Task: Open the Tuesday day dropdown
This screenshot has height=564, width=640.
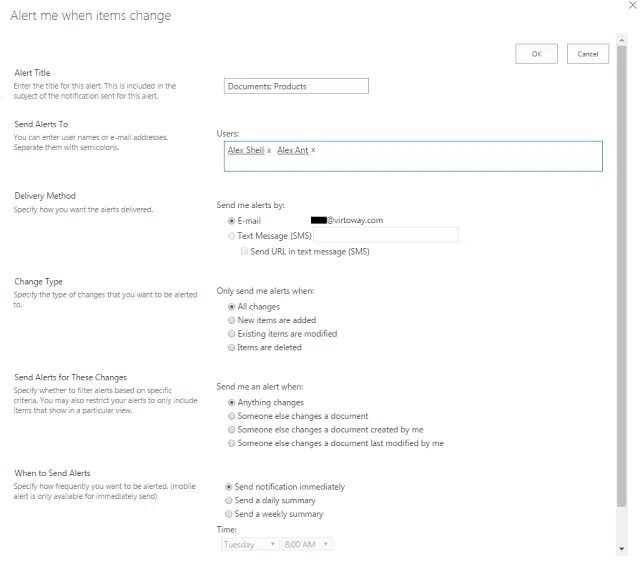Action: click(x=250, y=544)
